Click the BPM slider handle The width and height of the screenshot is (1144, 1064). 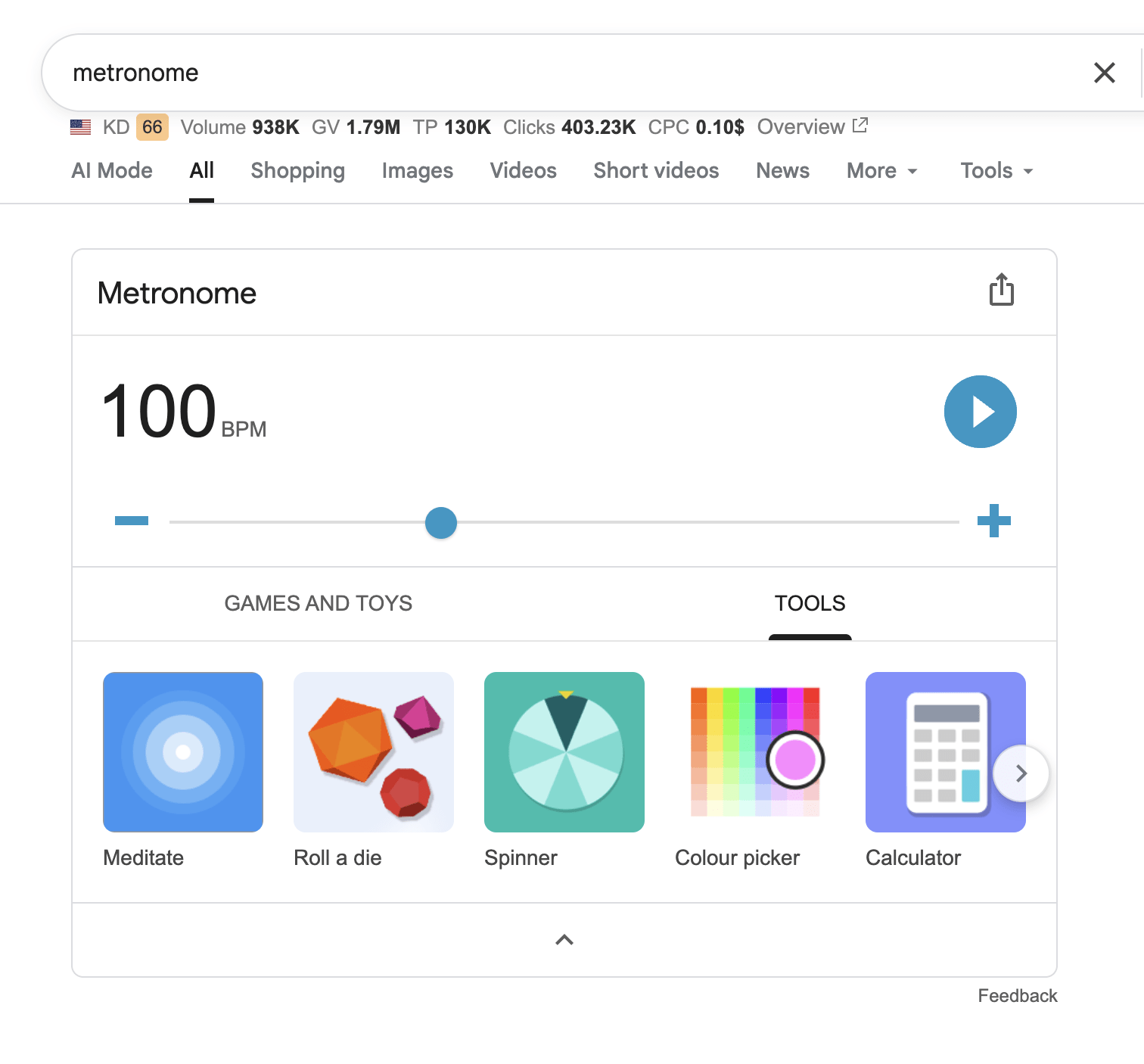tap(441, 523)
